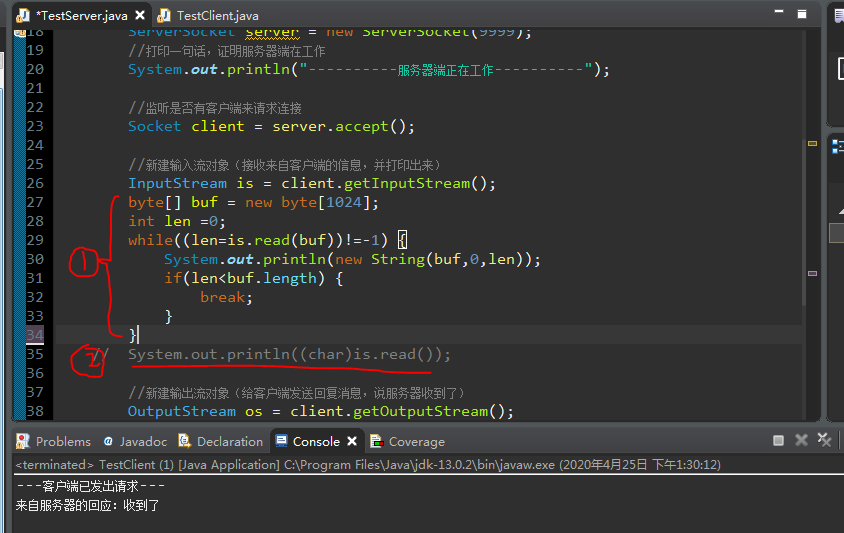Switch to the TestServer.java editor tab

[81, 16]
